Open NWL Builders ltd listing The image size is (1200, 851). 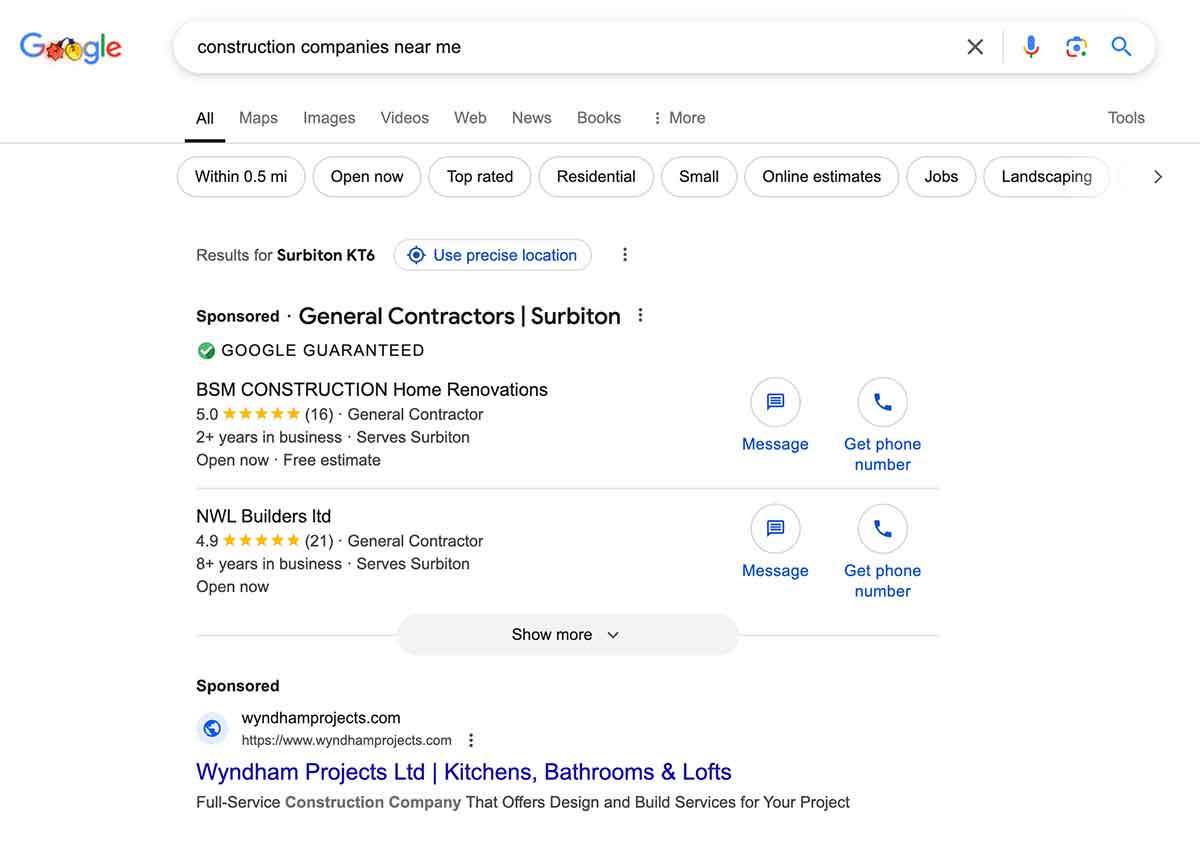tap(263, 517)
